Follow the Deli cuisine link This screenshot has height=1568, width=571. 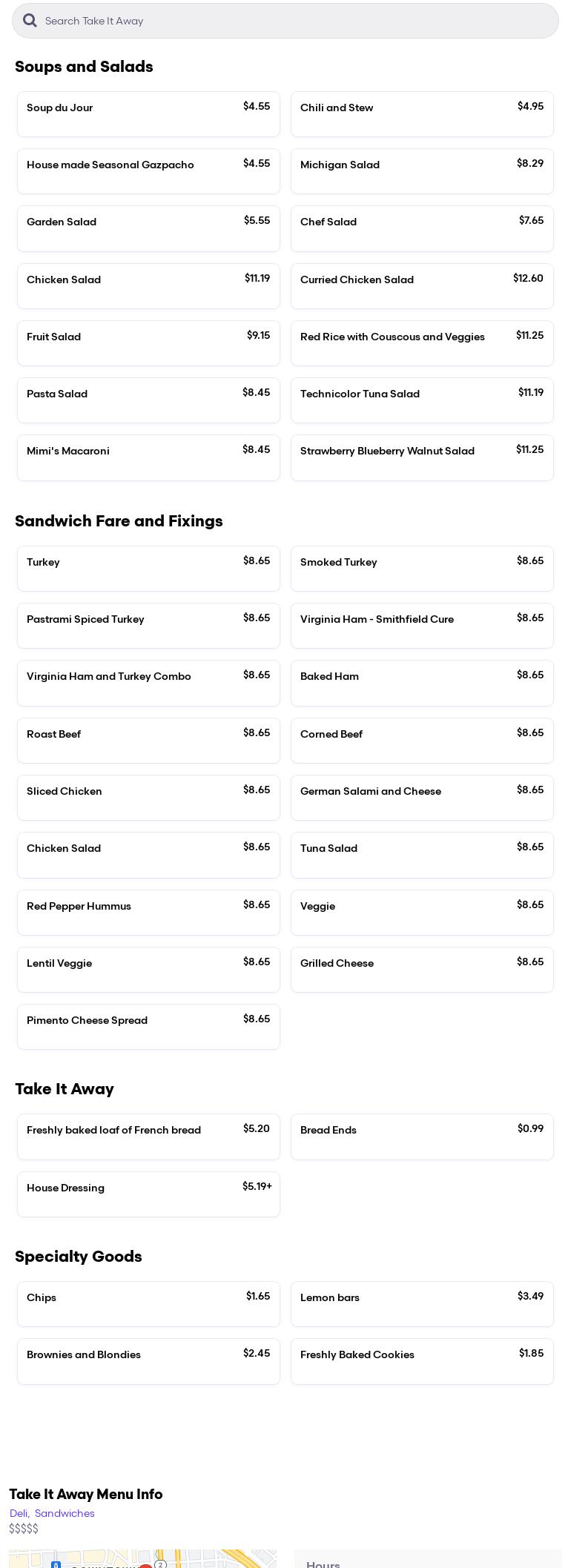[19, 1513]
